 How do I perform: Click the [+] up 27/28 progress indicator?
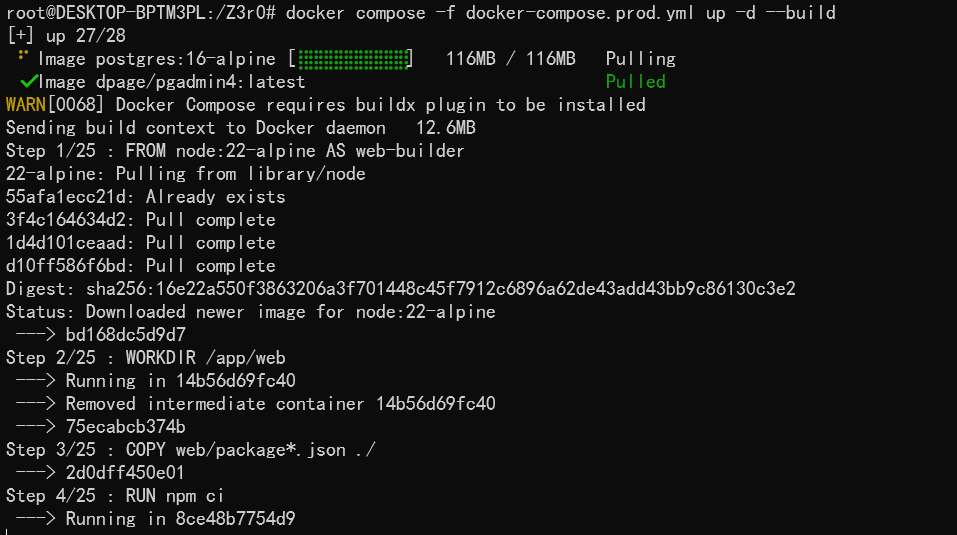click(x=66, y=36)
